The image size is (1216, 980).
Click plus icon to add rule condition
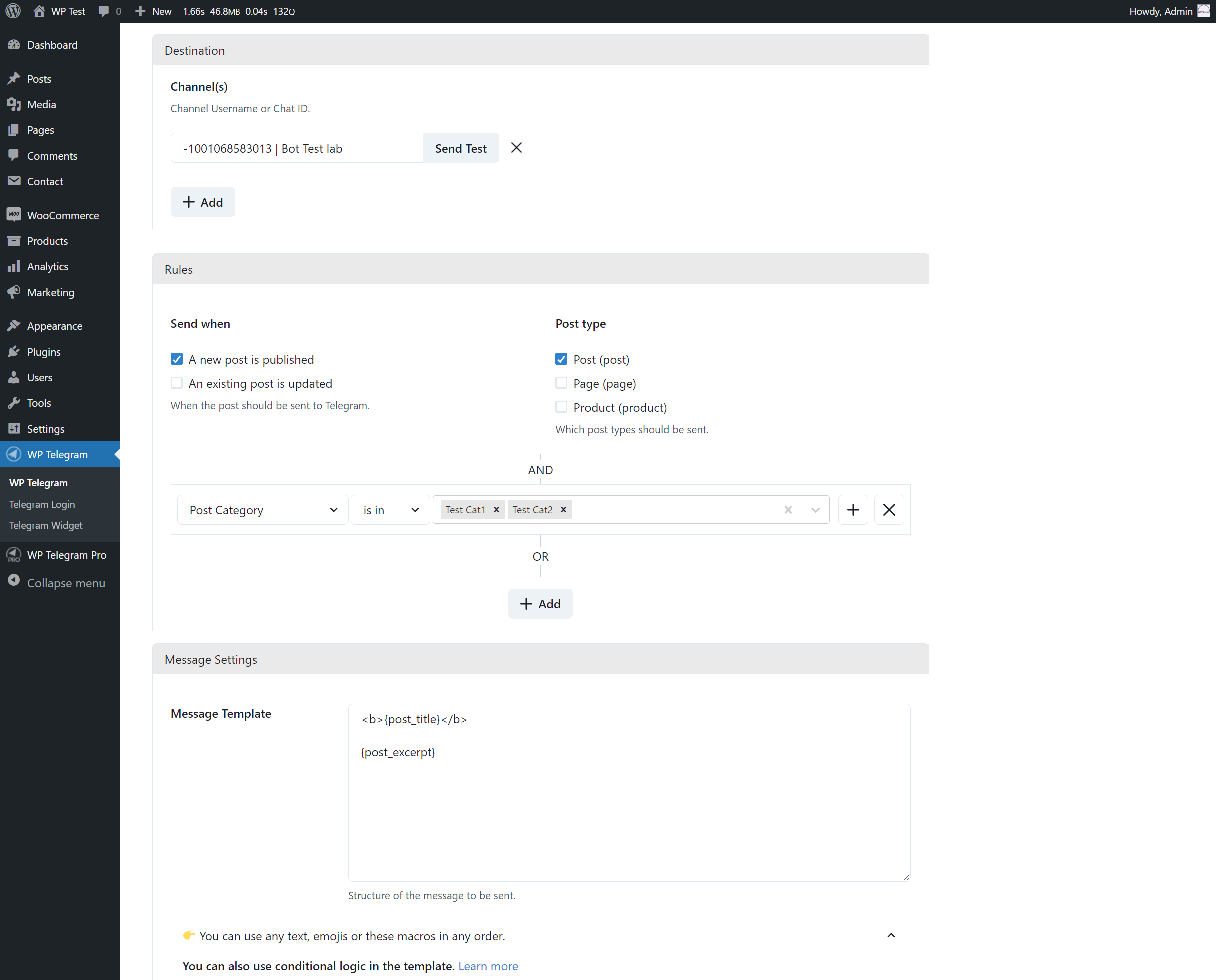(x=852, y=510)
